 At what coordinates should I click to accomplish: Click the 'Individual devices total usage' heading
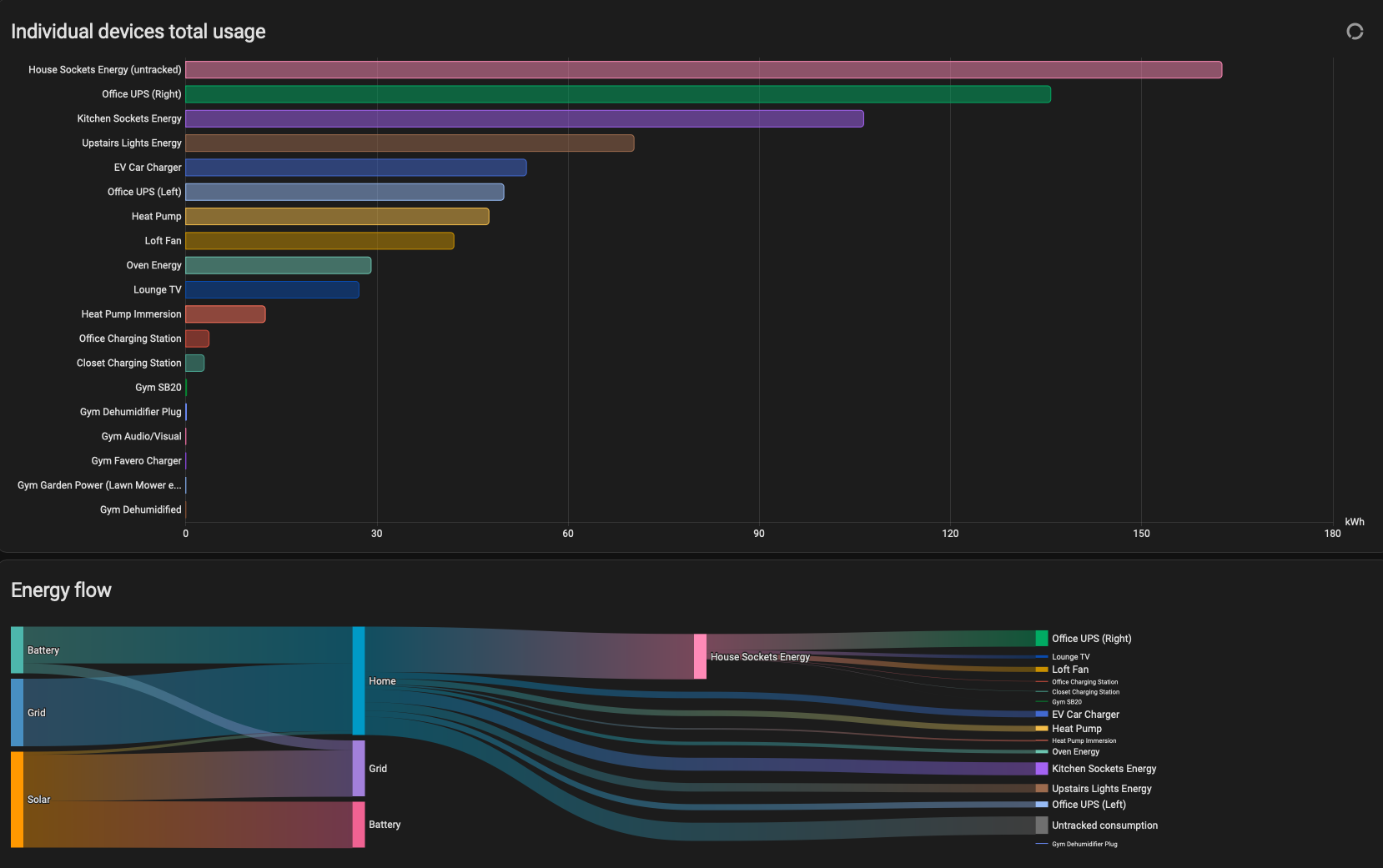pyautogui.click(x=138, y=32)
